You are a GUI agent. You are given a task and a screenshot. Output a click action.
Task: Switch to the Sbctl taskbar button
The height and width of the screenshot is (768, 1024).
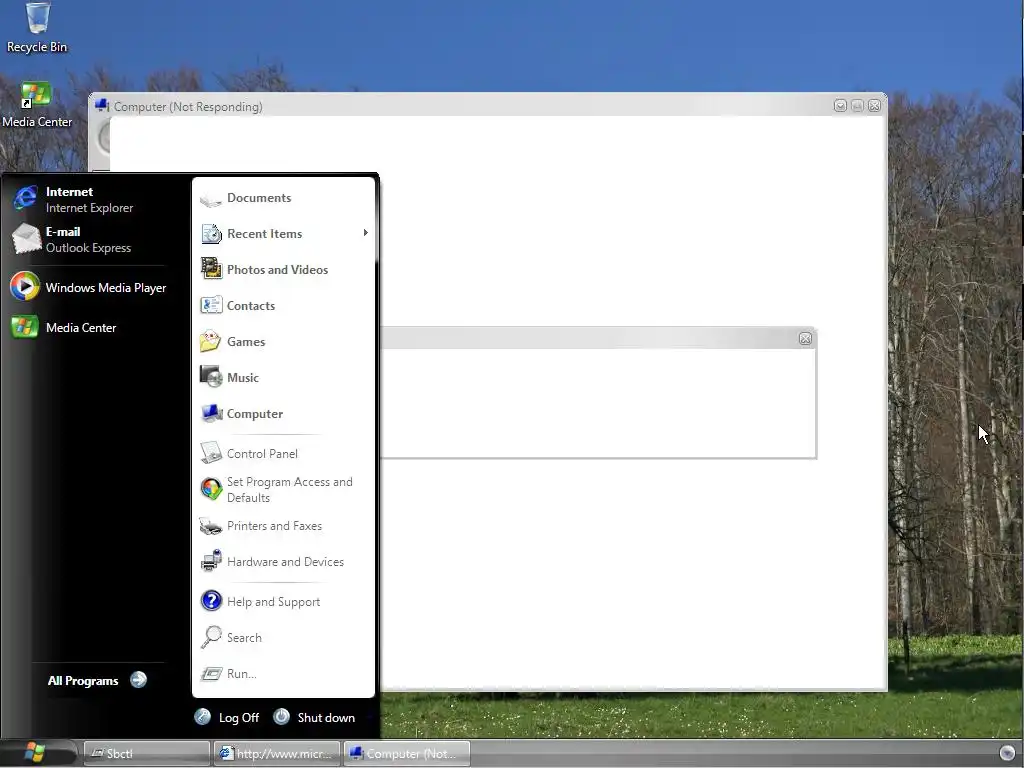(147, 753)
